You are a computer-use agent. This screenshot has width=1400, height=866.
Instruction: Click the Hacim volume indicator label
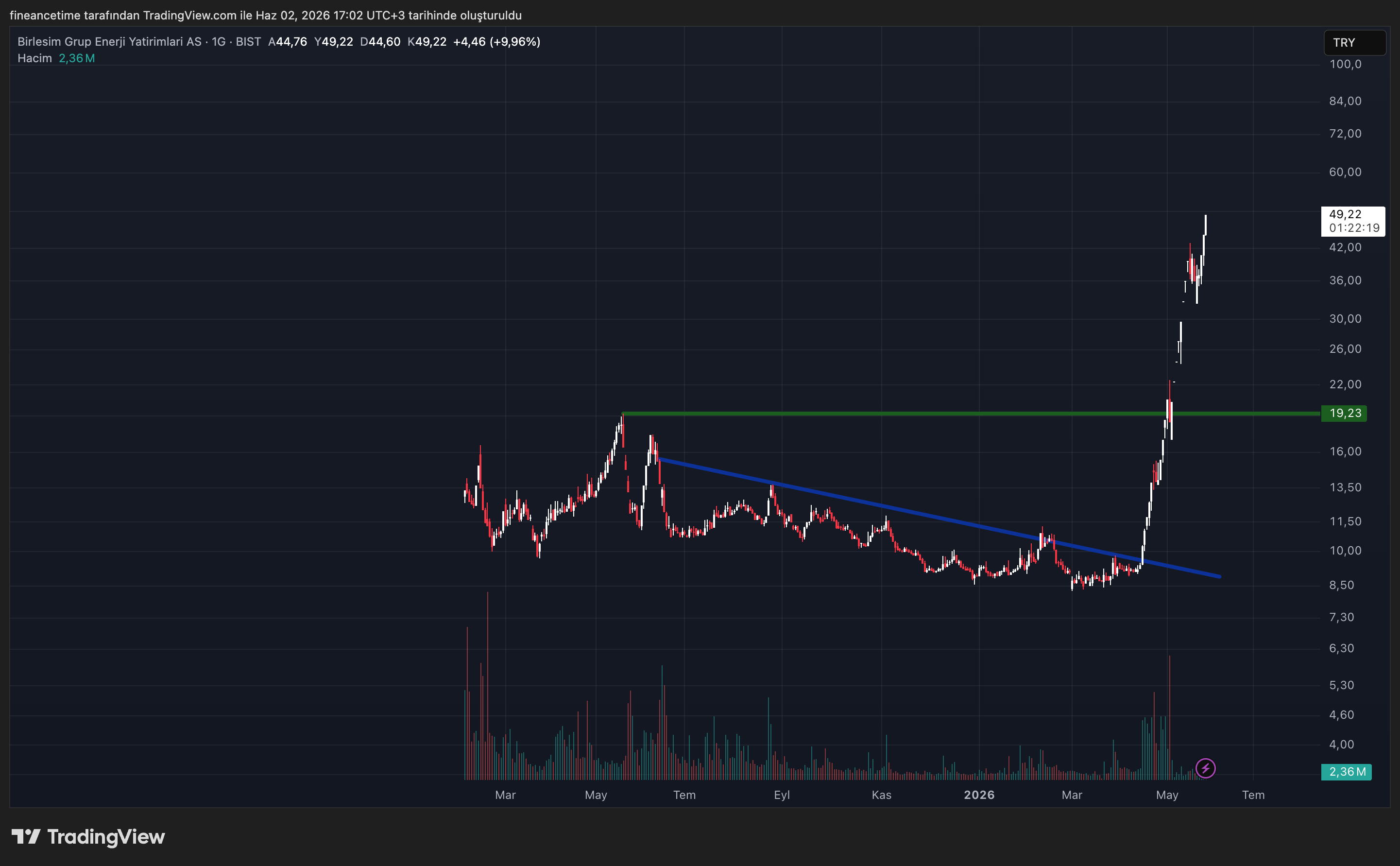(34, 58)
